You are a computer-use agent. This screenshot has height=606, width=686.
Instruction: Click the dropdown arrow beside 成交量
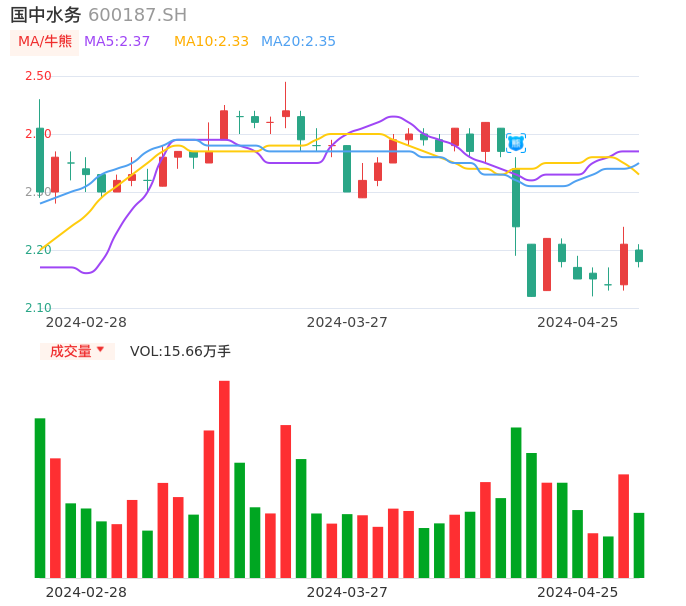(x=100, y=351)
